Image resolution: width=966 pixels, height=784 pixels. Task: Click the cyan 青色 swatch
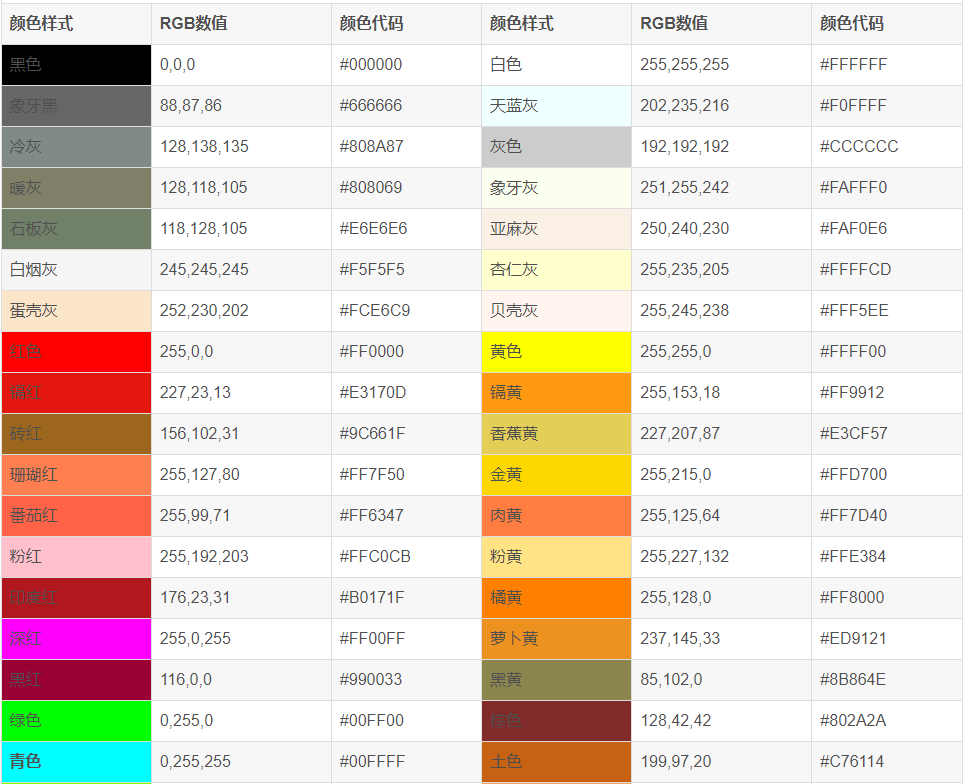tap(76, 762)
